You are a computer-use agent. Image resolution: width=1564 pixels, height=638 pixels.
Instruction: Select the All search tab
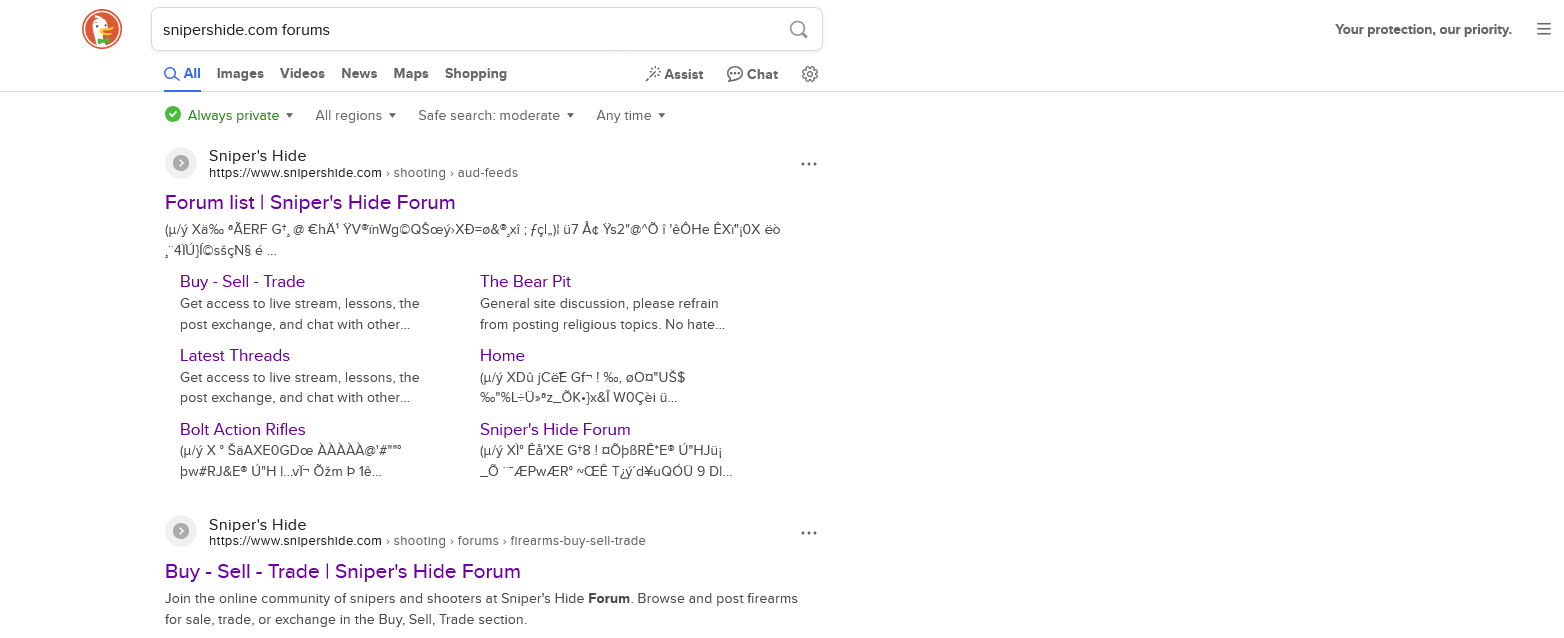point(182,74)
